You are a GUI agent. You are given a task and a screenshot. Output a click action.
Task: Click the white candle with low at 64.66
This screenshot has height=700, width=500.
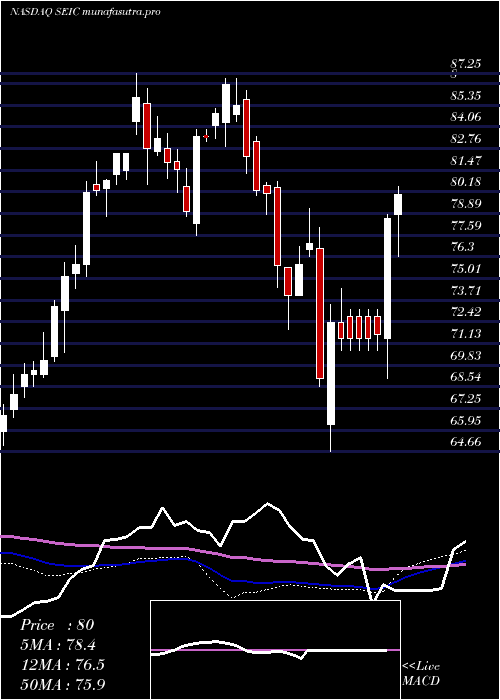[331, 373]
